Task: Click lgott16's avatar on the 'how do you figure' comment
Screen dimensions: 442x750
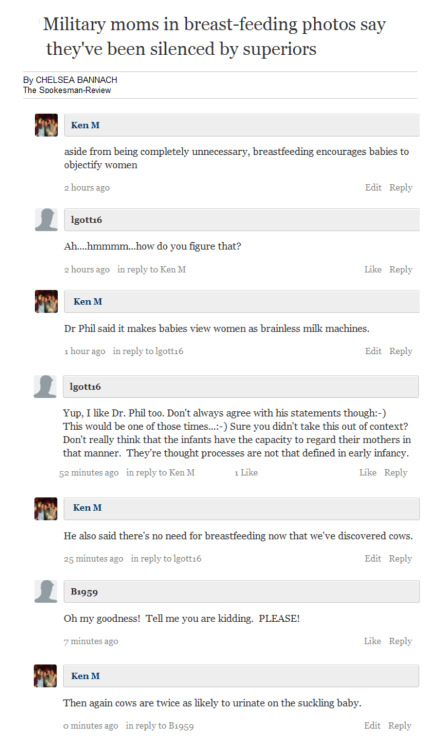Action: pos(46,220)
